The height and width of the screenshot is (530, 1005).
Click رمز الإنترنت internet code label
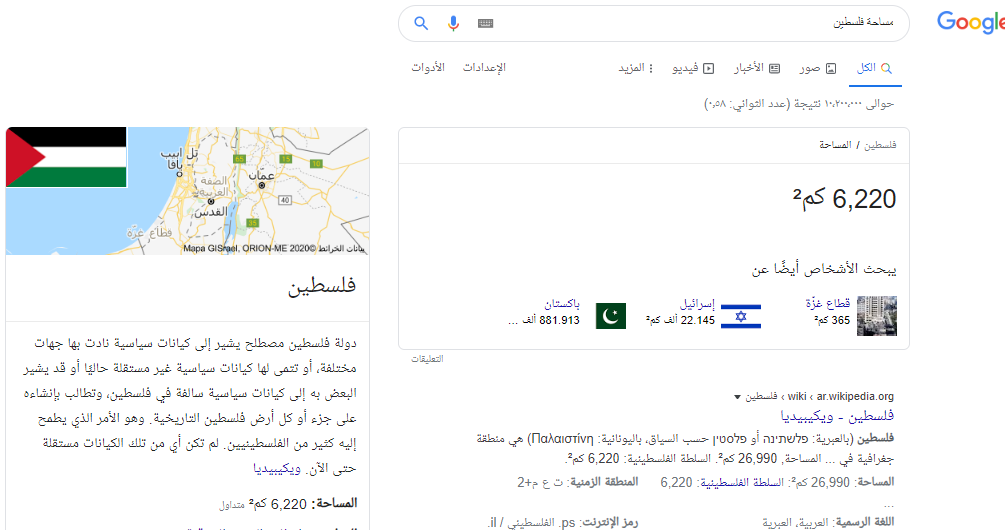click(x=608, y=522)
